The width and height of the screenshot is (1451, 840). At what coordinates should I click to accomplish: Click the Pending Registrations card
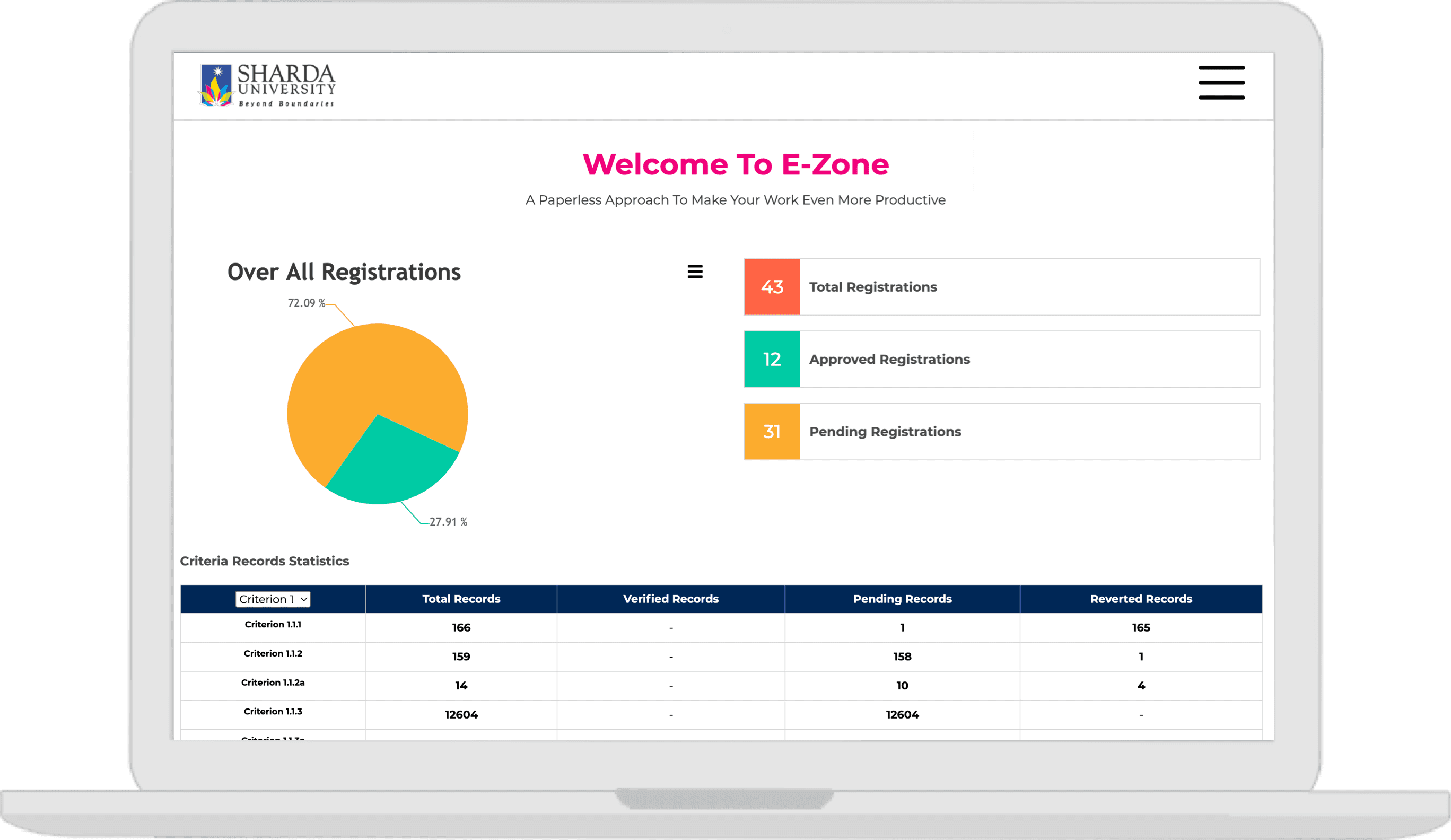(1002, 432)
